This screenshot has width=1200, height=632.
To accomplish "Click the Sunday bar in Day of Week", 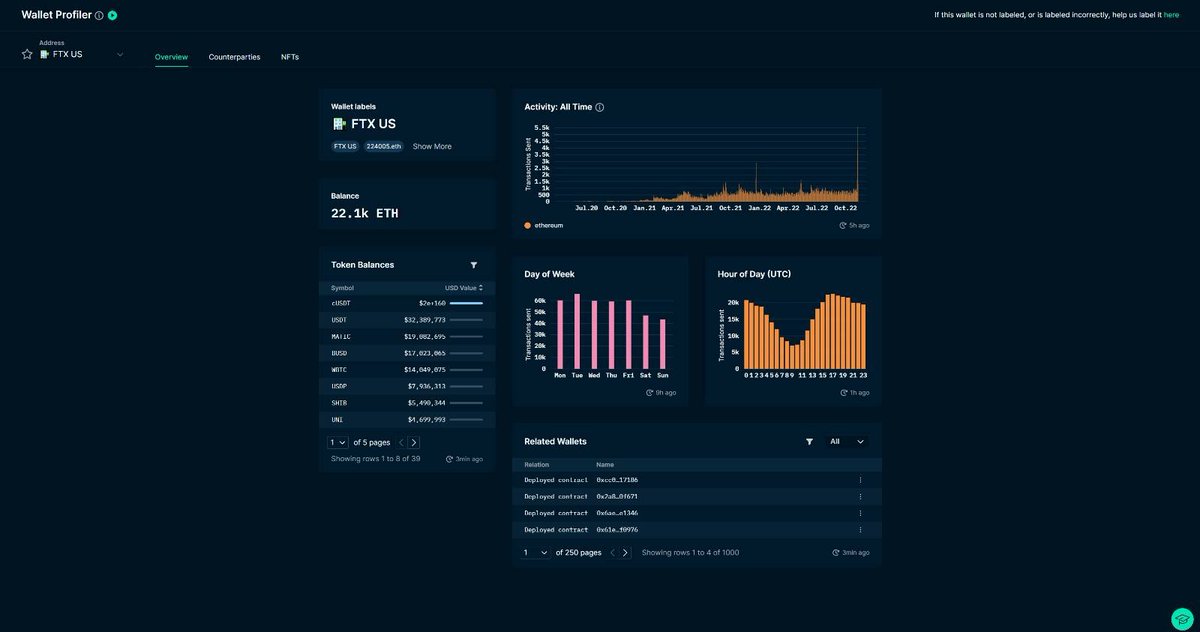I will (662, 345).
